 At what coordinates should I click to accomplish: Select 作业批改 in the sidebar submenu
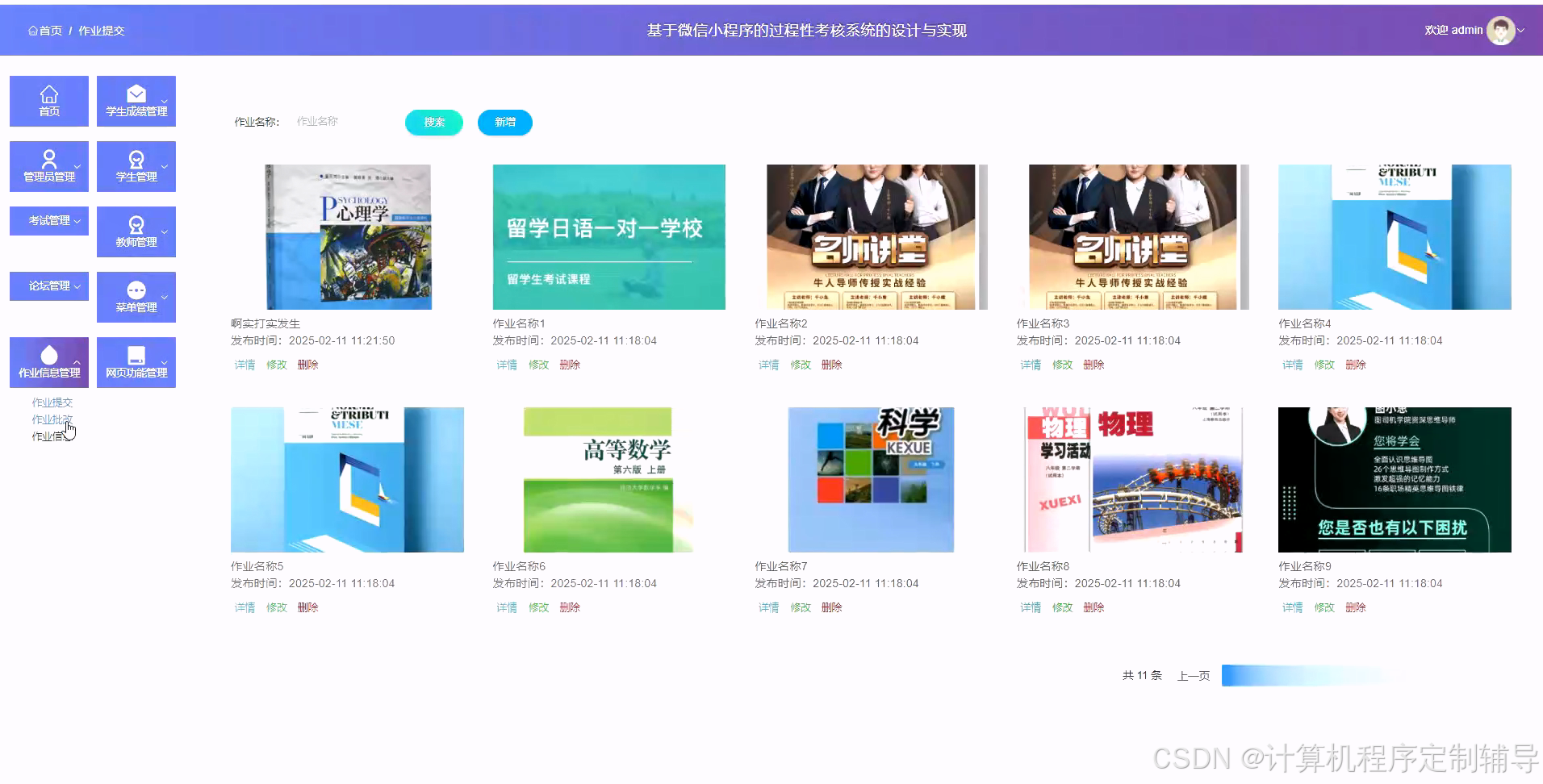pos(51,419)
